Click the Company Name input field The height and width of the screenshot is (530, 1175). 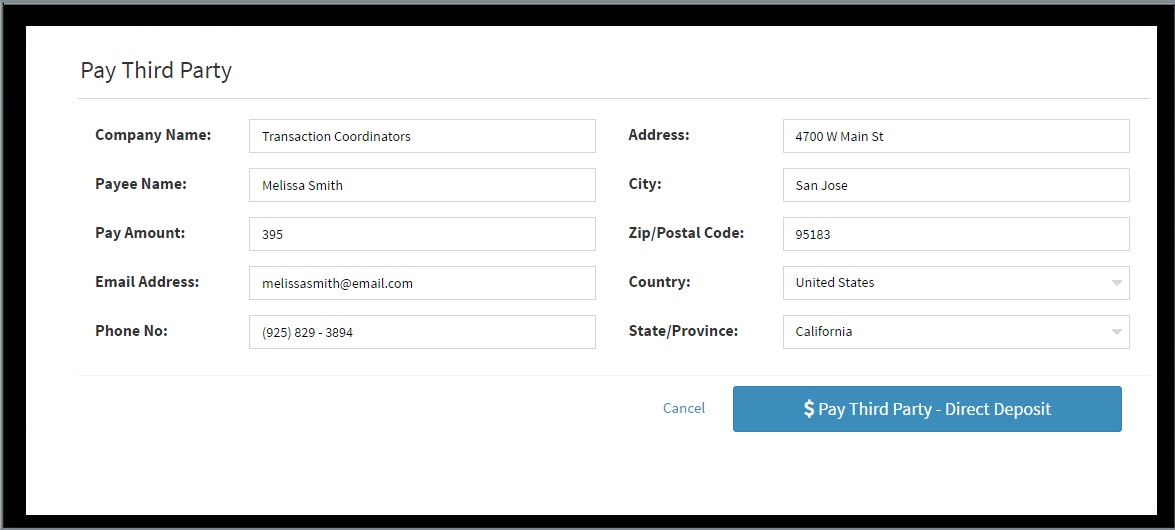coord(423,136)
